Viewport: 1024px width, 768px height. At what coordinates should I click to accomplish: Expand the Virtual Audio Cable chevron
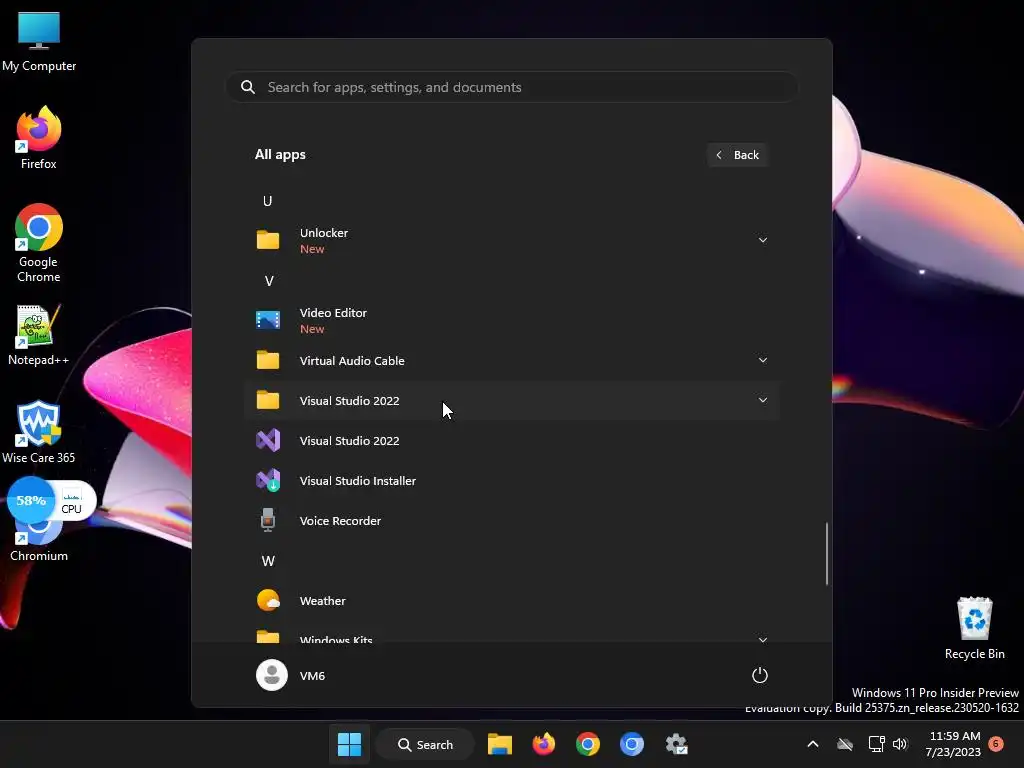click(762, 360)
